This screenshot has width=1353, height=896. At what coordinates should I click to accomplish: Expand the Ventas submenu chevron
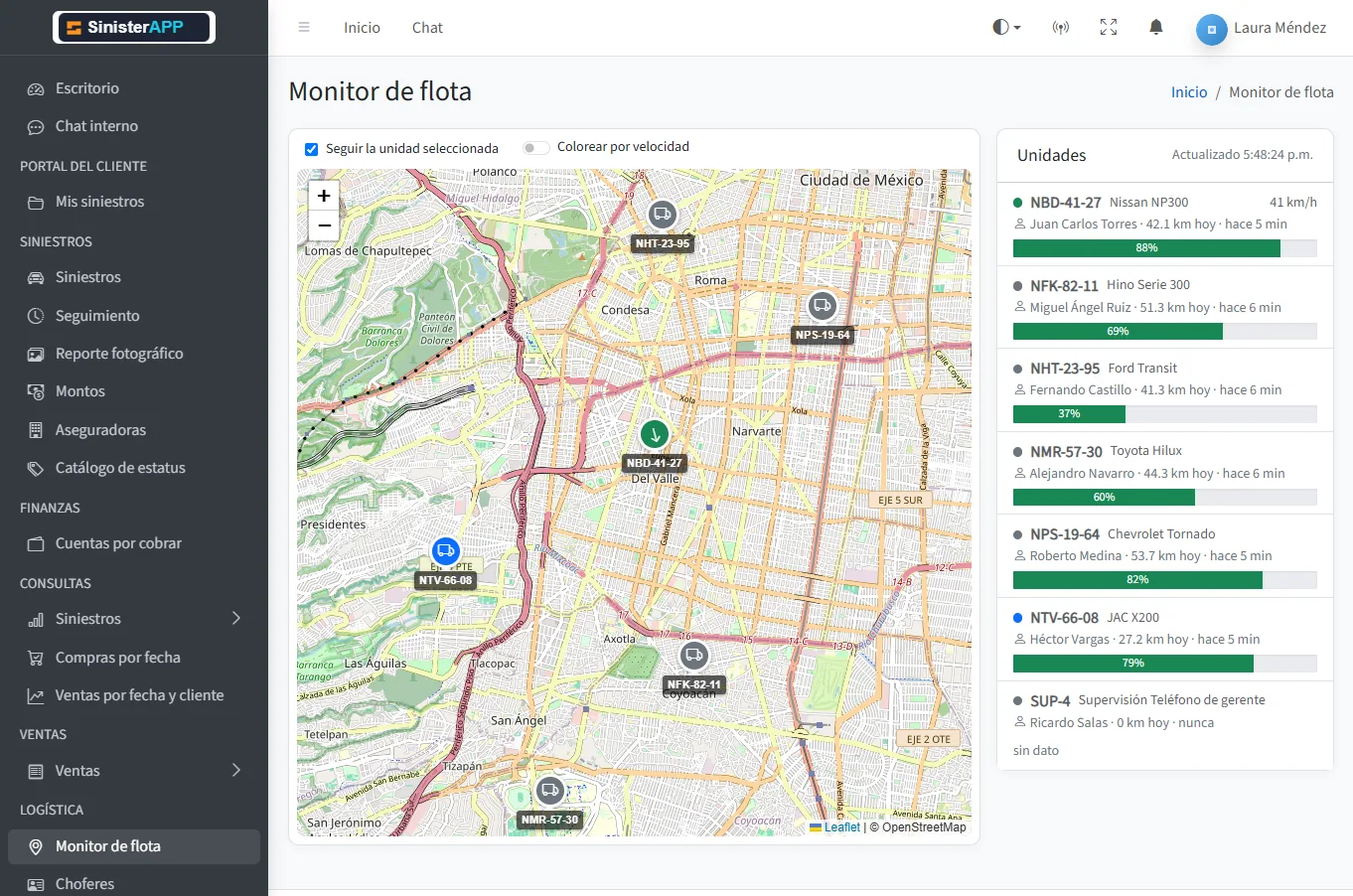pos(236,770)
